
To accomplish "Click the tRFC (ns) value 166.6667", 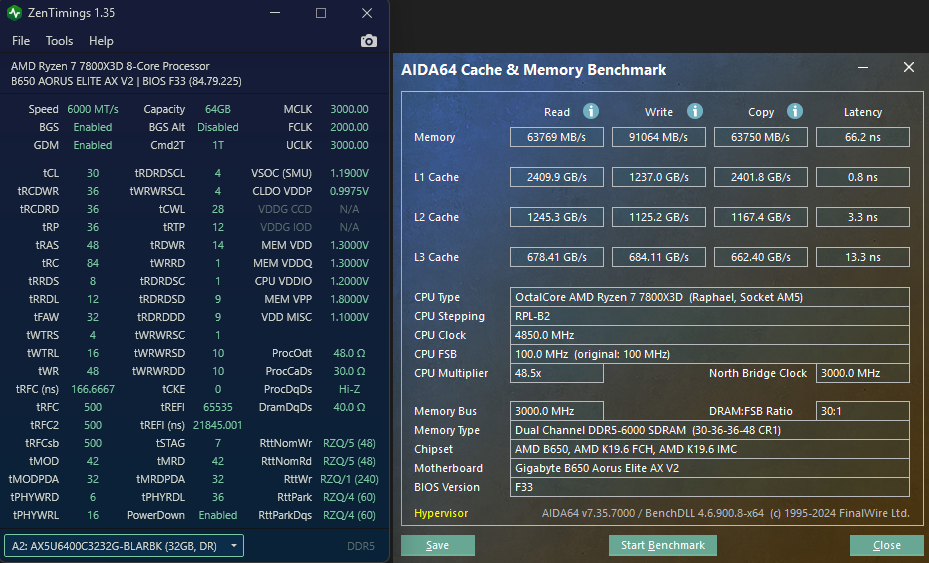I will (x=92, y=389).
